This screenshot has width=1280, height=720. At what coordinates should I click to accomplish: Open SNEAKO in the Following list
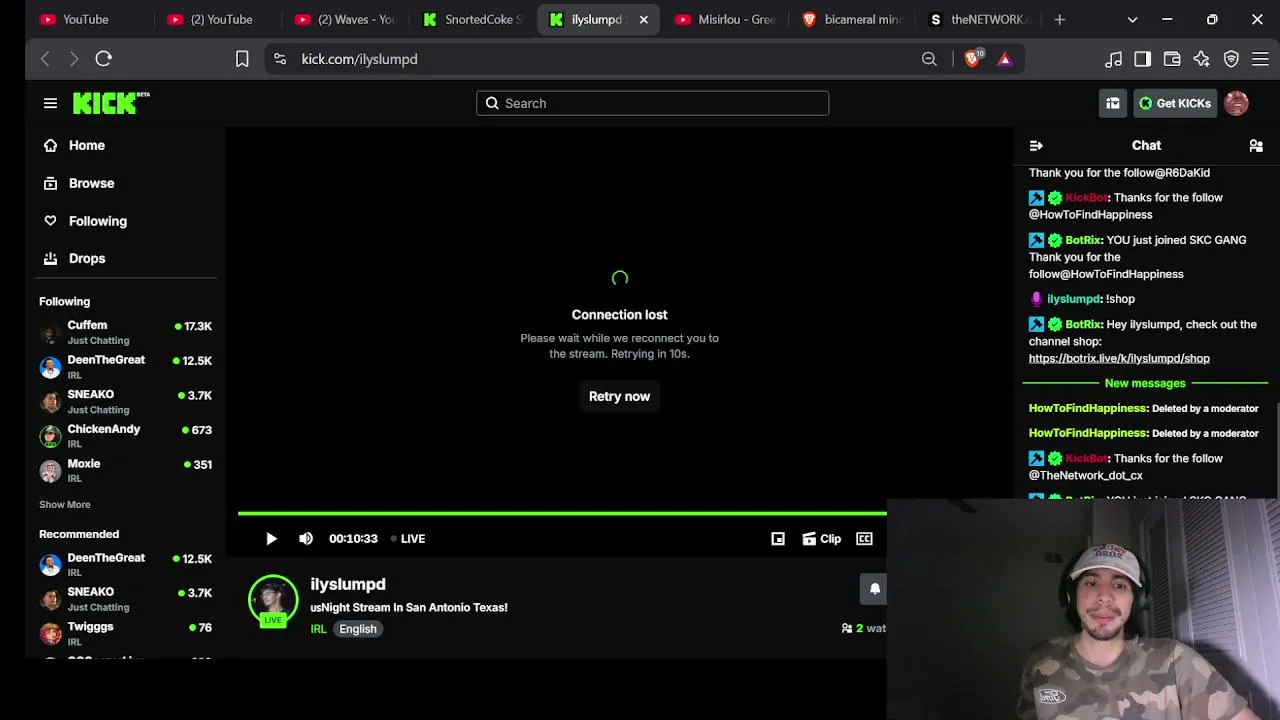126,402
